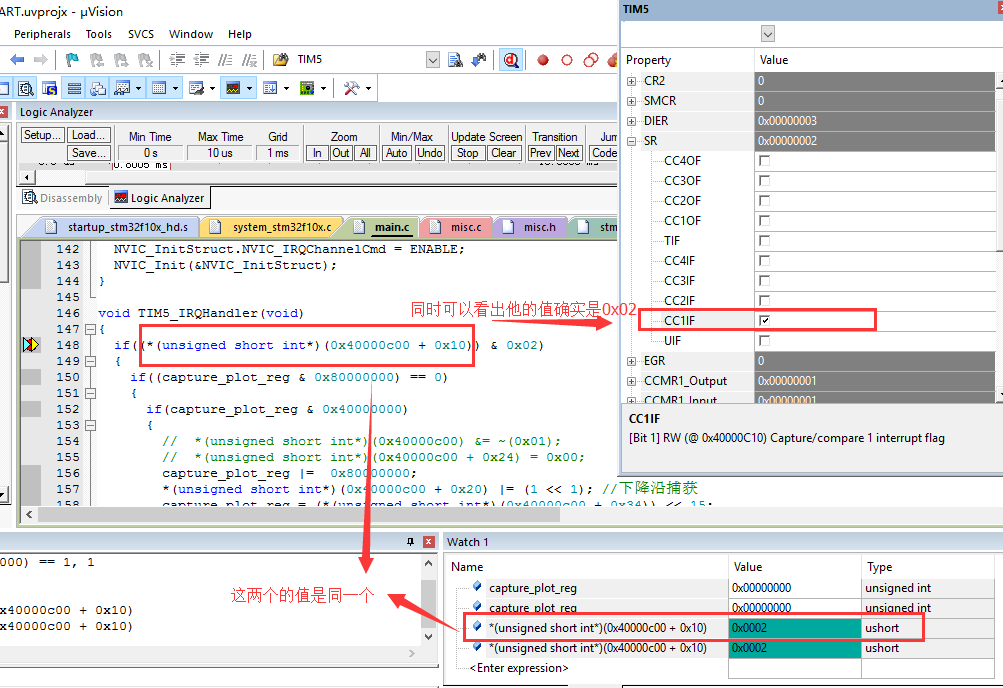Screen dimensions: 1003x688
Task: Toggle the CC2OF checkbox
Action: 764,200
